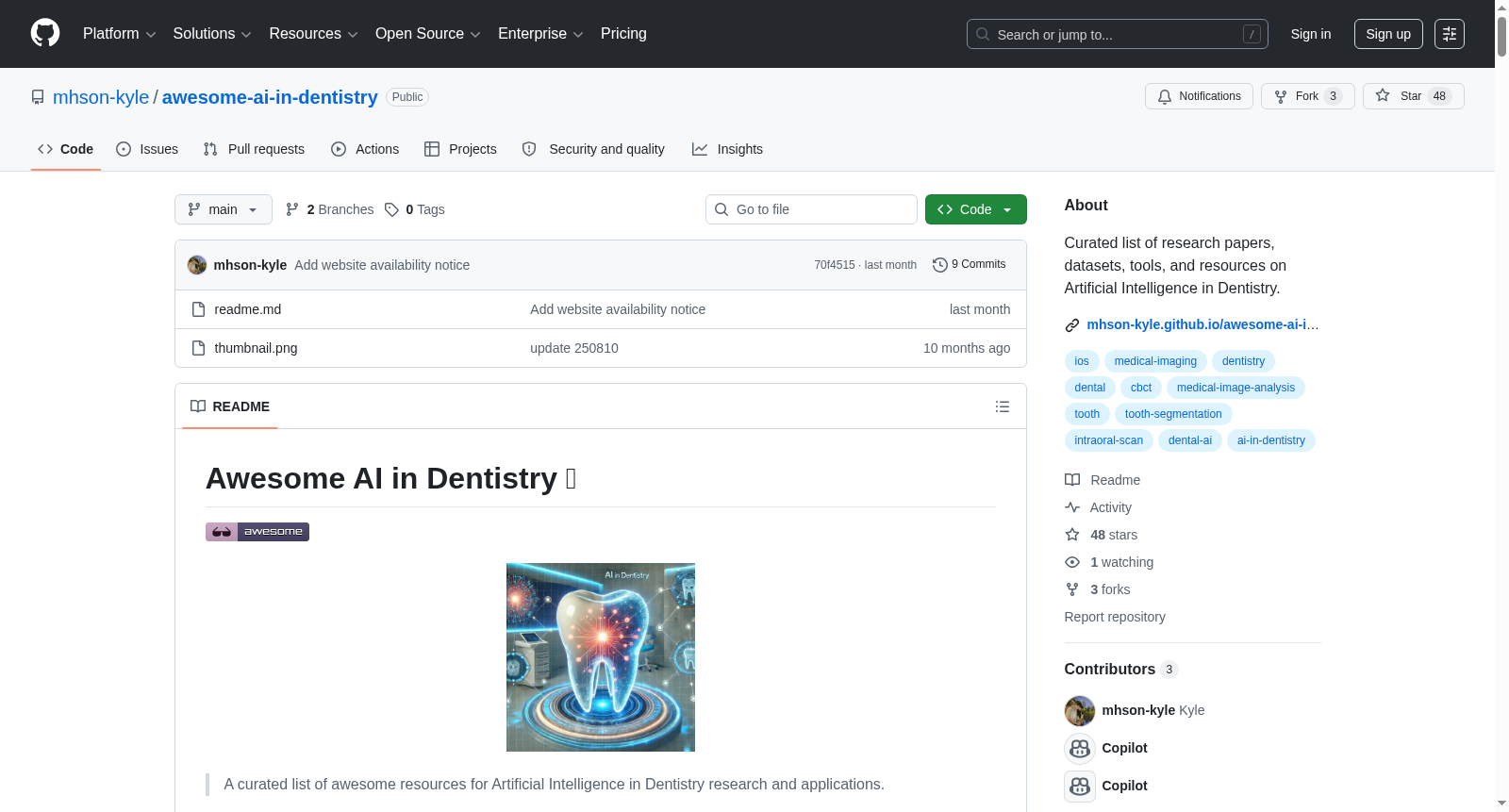Open the green Code dropdown button
The height and width of the screenshot is (812, 1509).
pyautogui.click(x=976, y=209)
